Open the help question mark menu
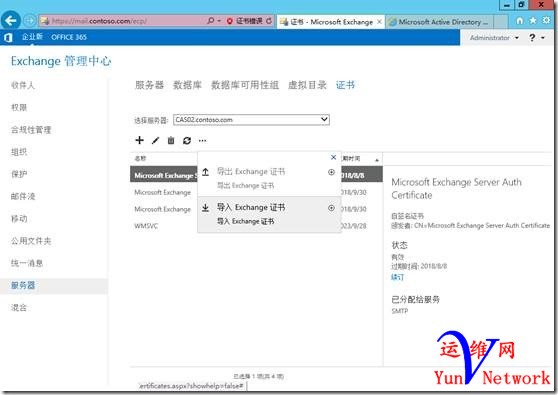Image resolution: width=558 pixels, height=395 pixels. pos(532,37)
